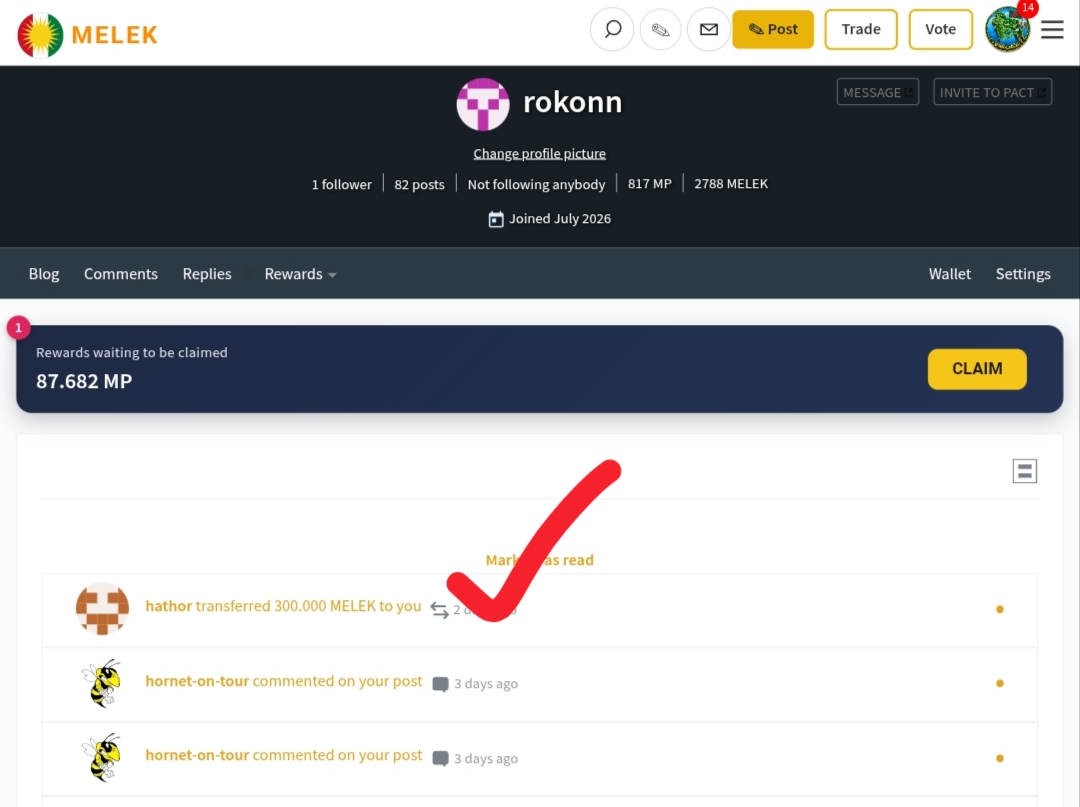Click the avatar on hornet-on-tour's last comment
Viewport: 1080px width, 807px height.
[x=102, y=757]
